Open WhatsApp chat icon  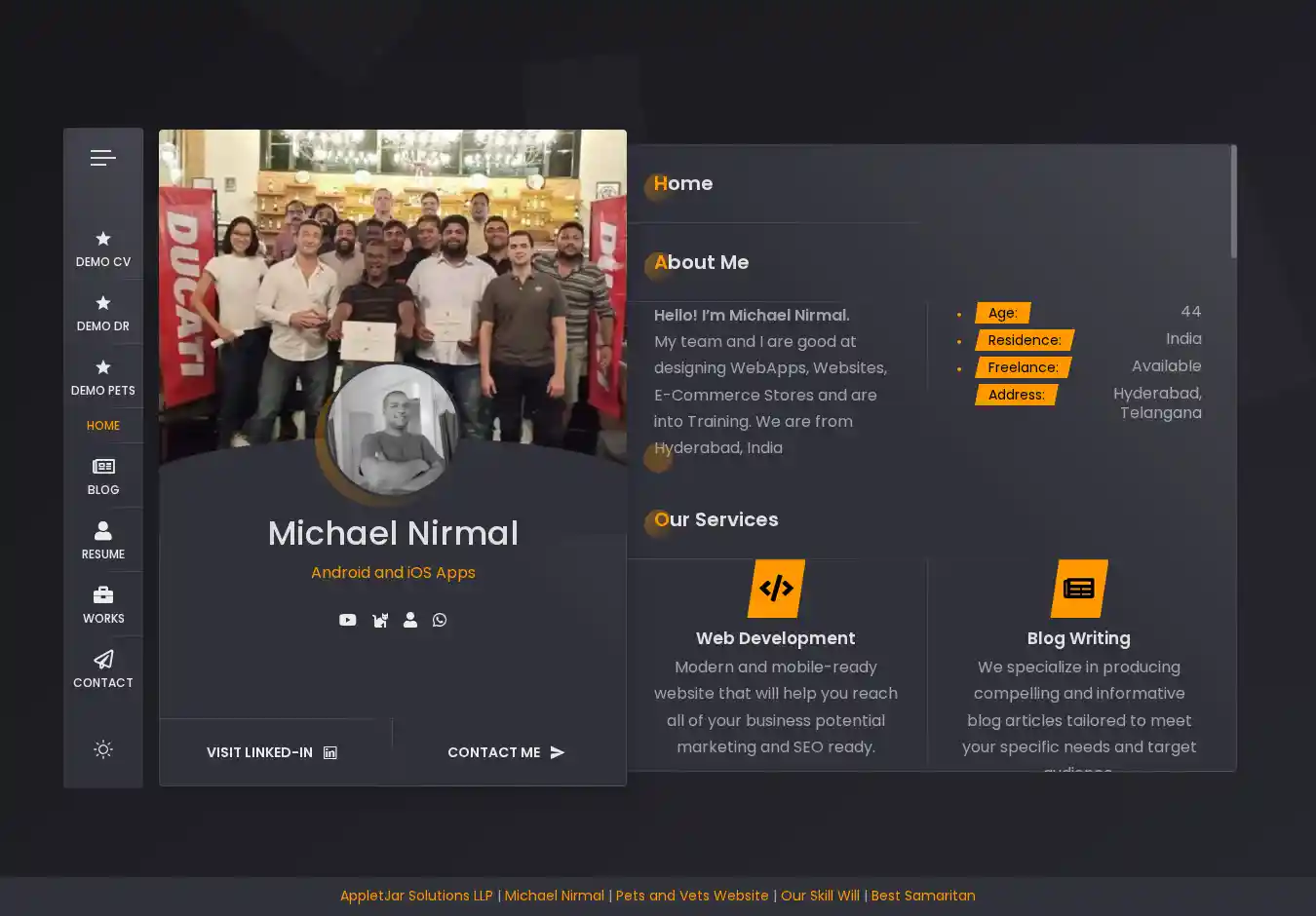click(440, 620)
